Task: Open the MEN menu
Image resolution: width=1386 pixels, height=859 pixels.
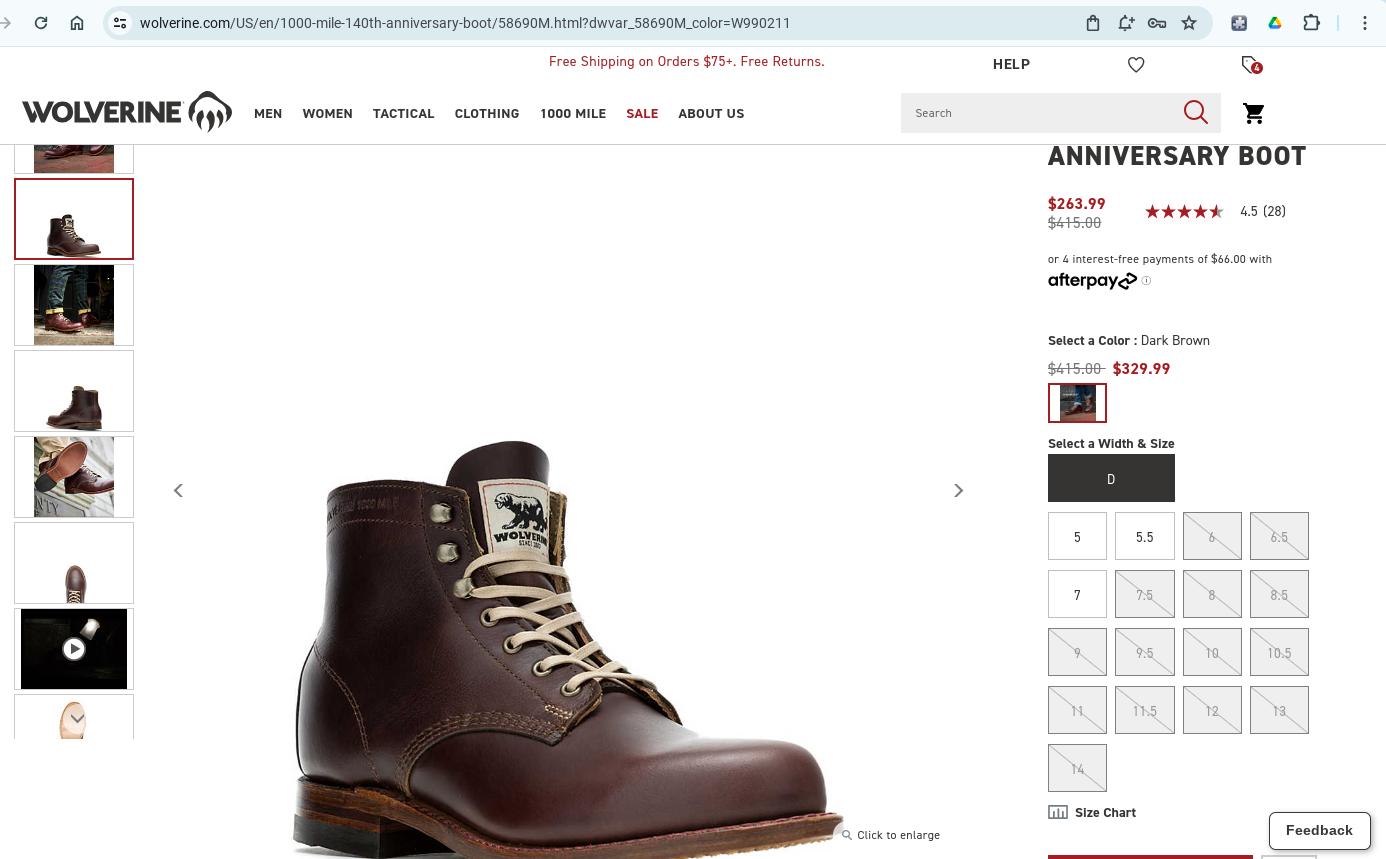Action: [268, 114]
